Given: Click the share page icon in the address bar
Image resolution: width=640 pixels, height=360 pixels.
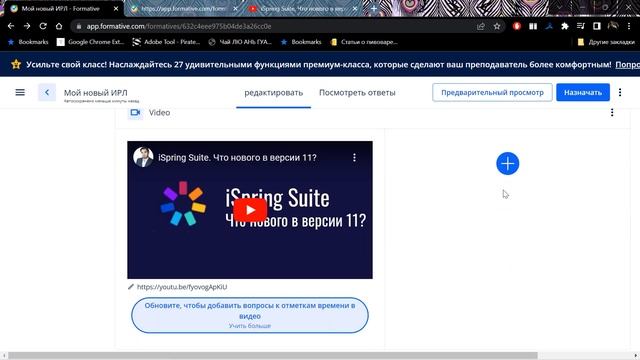Looking at the screenshot, I should click(x=481, y=26).
